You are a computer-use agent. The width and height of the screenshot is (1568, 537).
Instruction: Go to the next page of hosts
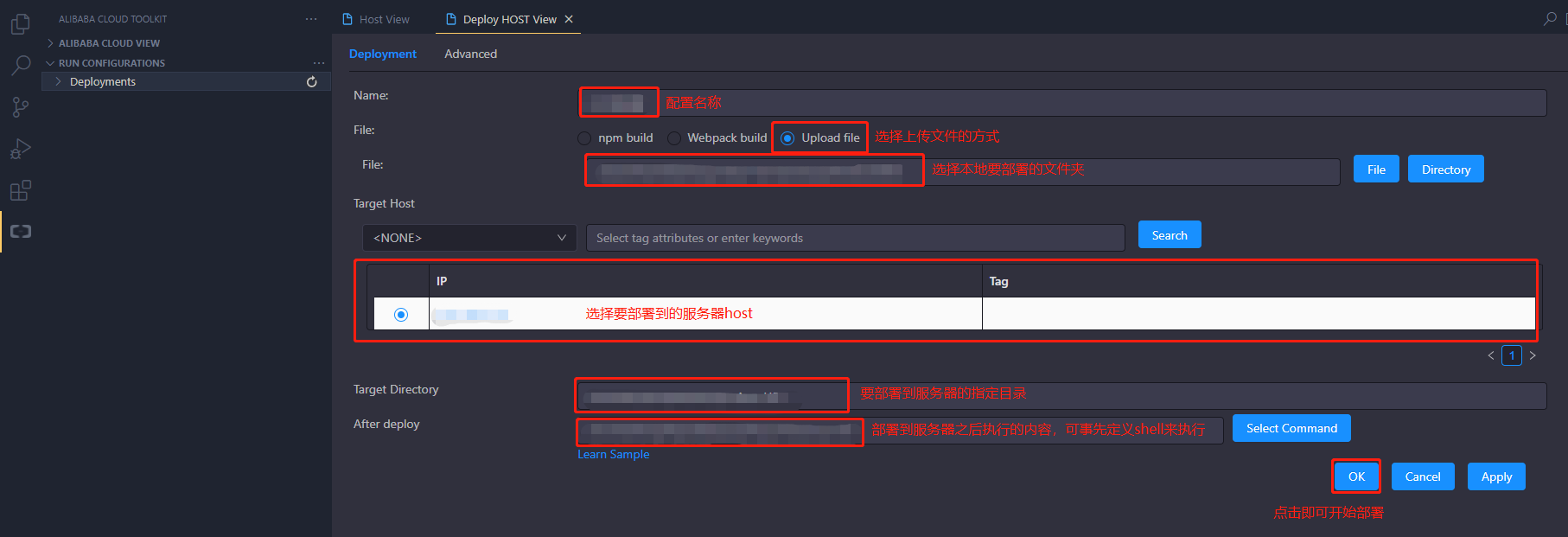(x=1533, y=355)
